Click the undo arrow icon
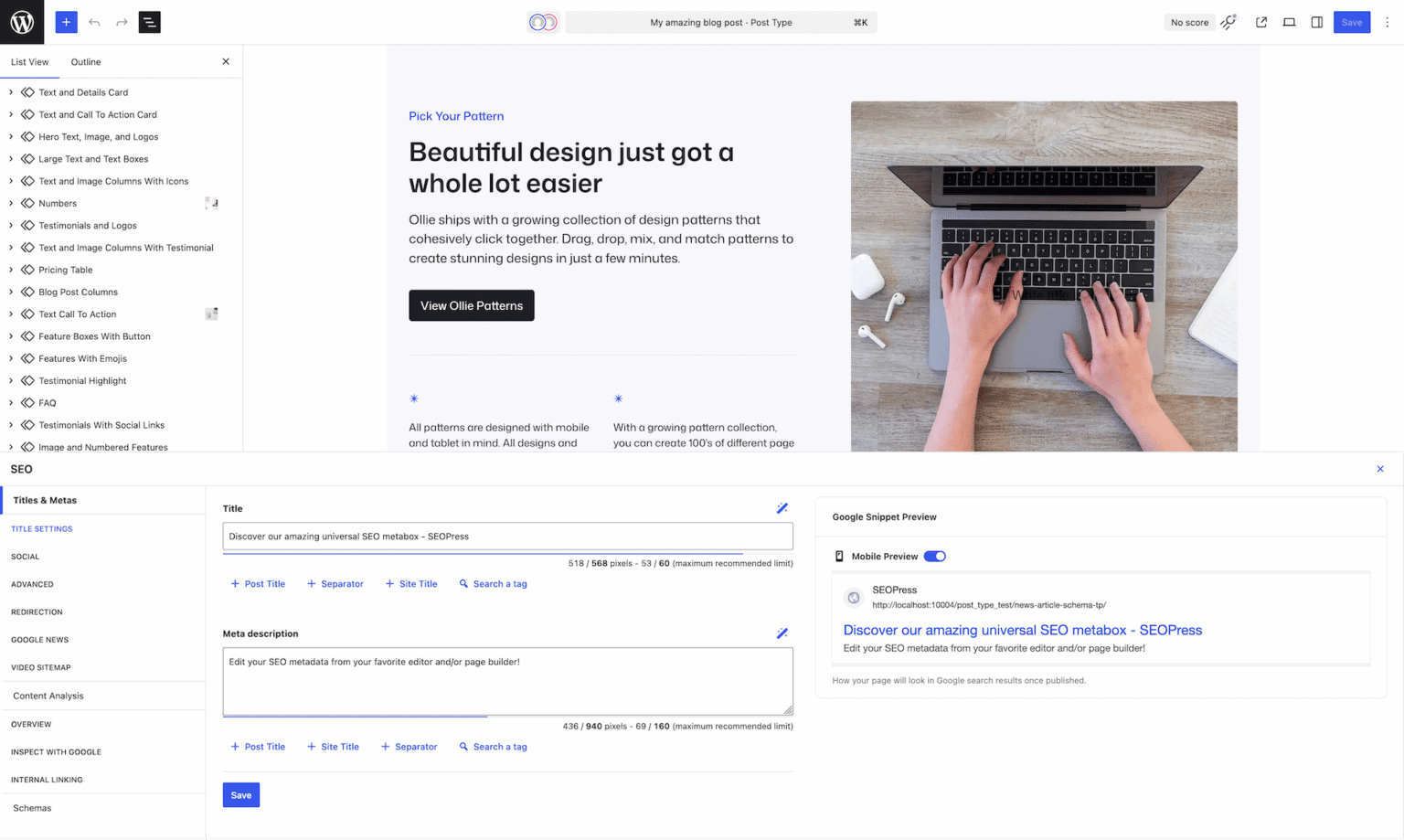The height and width of the screenshot is (840, 1404). pos(94,22)
